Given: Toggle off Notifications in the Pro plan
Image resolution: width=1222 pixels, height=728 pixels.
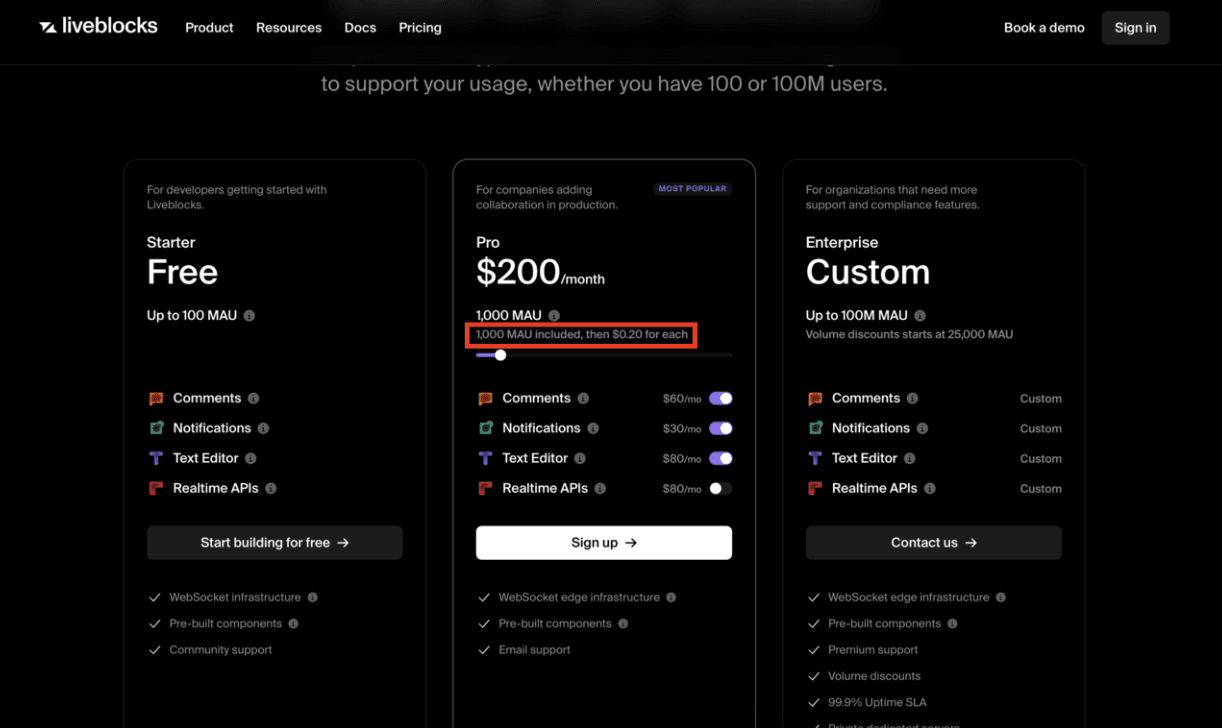Looking at the screenshot, I should click(721, 428).
